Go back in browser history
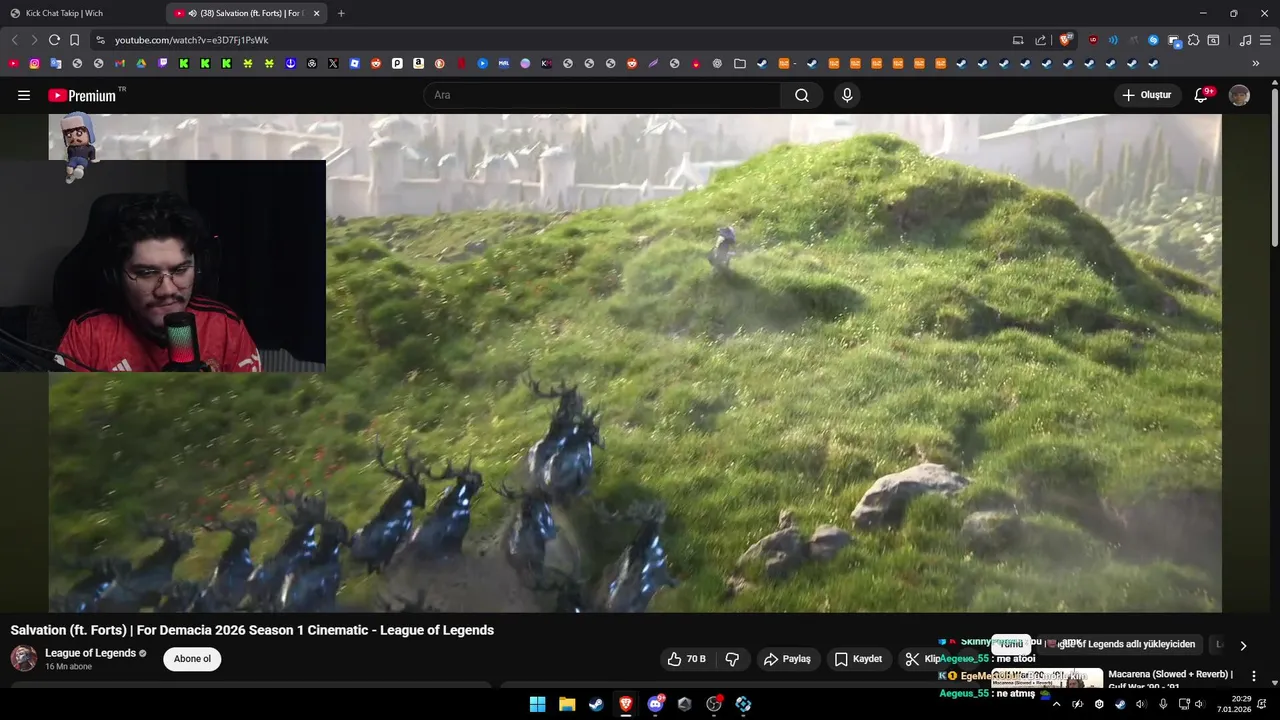 [14, 40]
